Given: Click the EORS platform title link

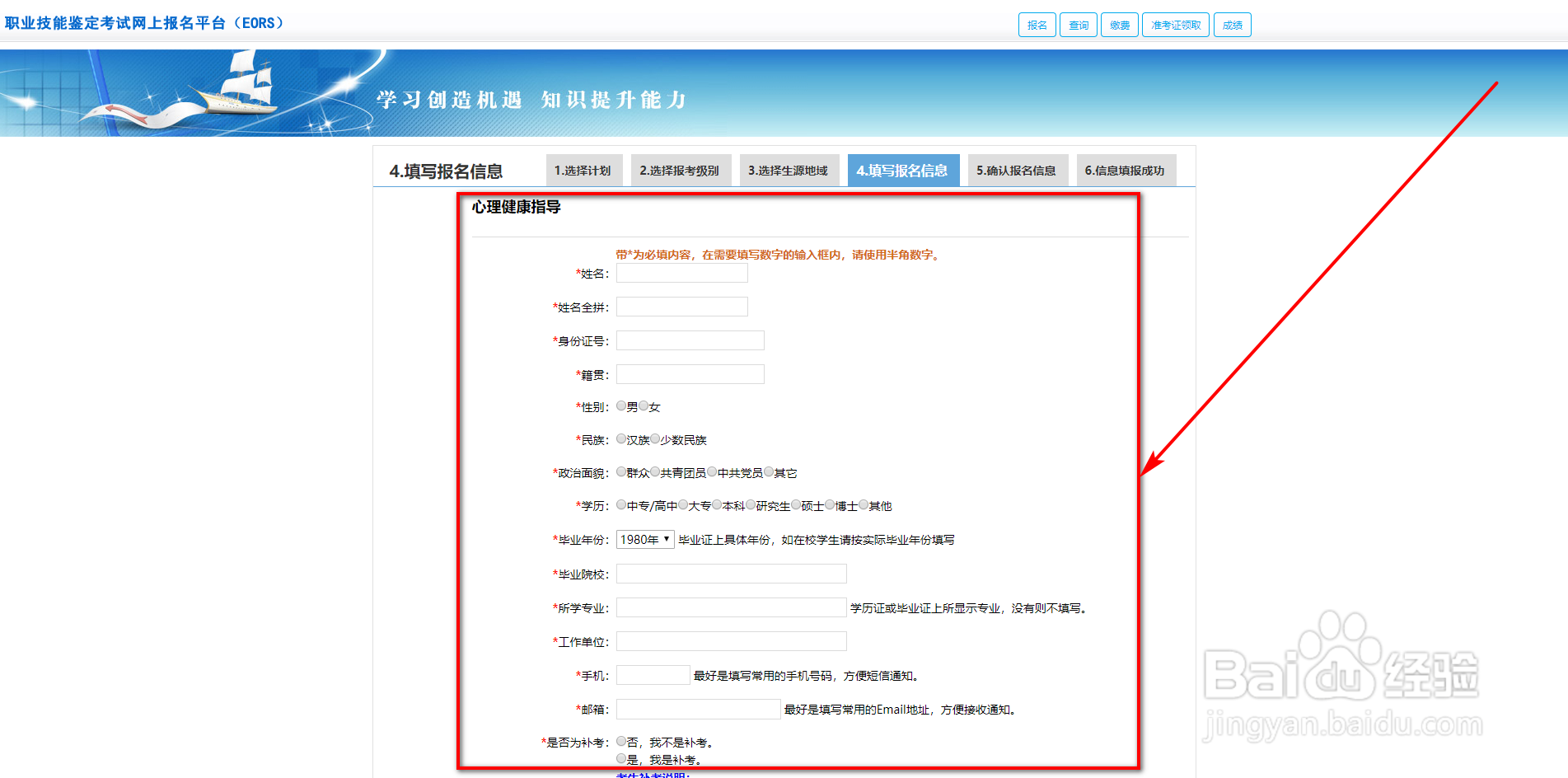Looking at the screenshot, I should (145, 22).
